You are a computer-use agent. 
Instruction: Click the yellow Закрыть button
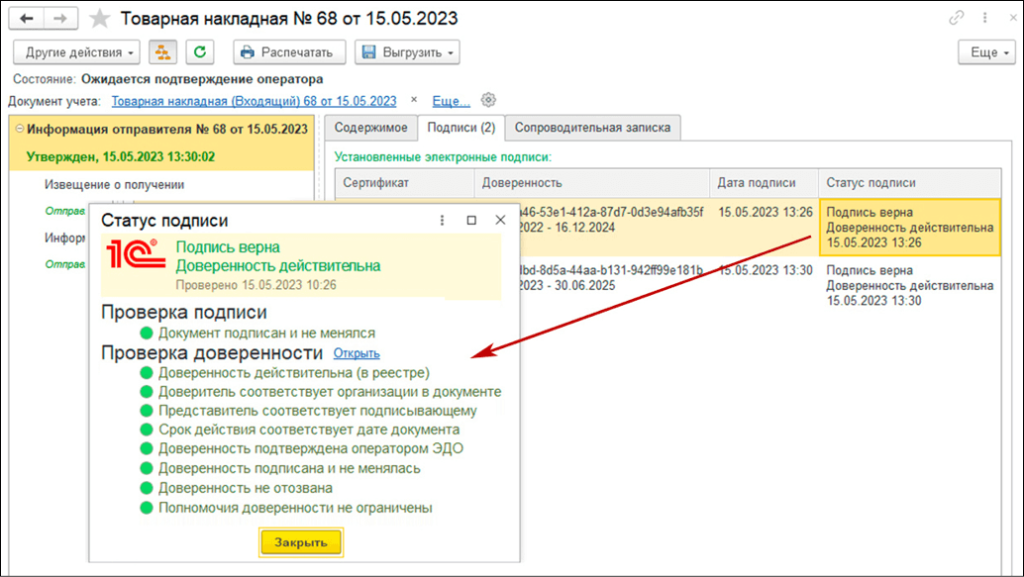click(301, 542)
